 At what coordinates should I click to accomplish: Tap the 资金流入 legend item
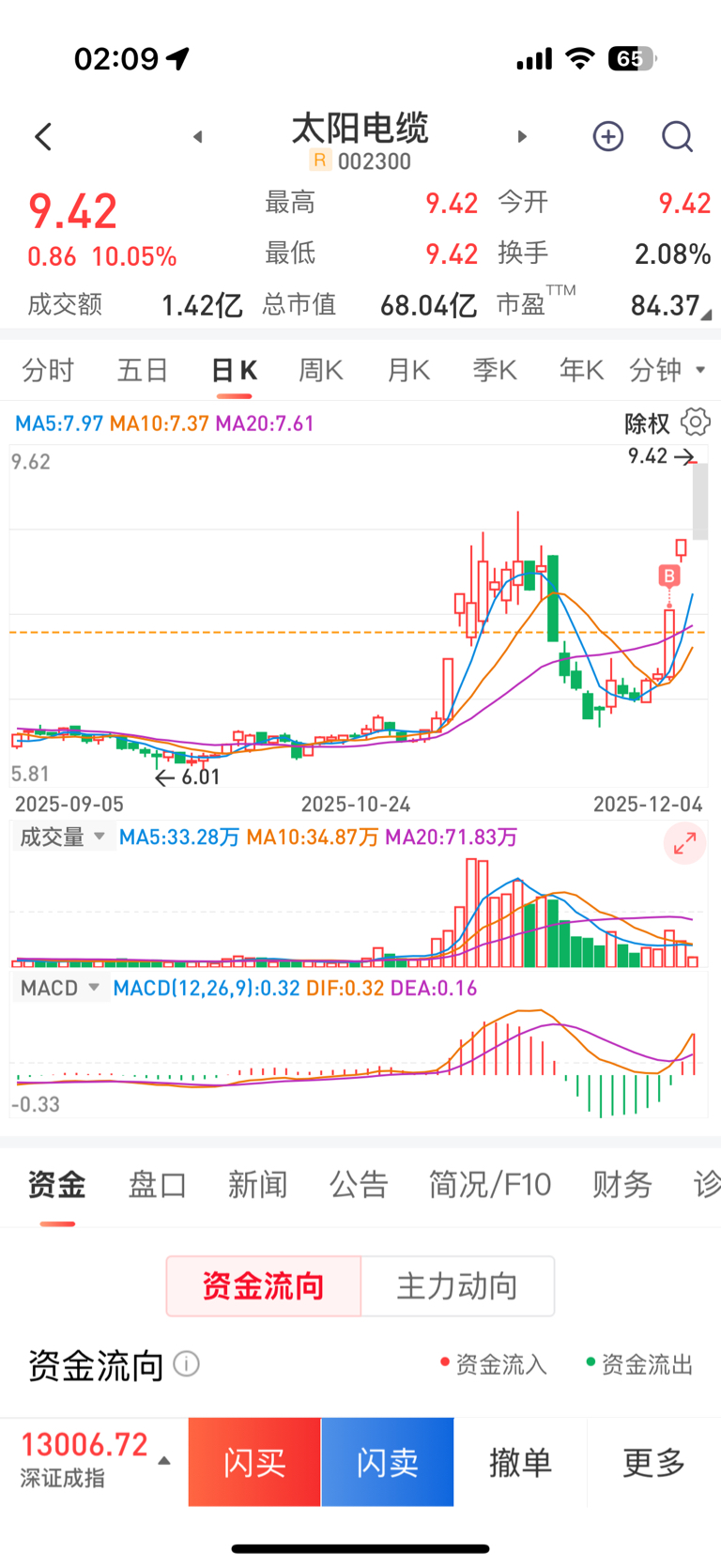coord(494,1364)
